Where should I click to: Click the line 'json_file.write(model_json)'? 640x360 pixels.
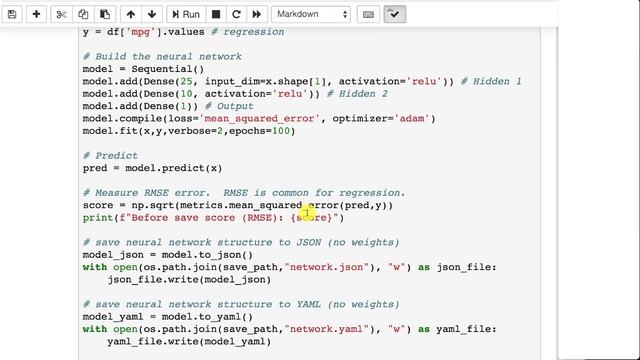pos(189,280)
